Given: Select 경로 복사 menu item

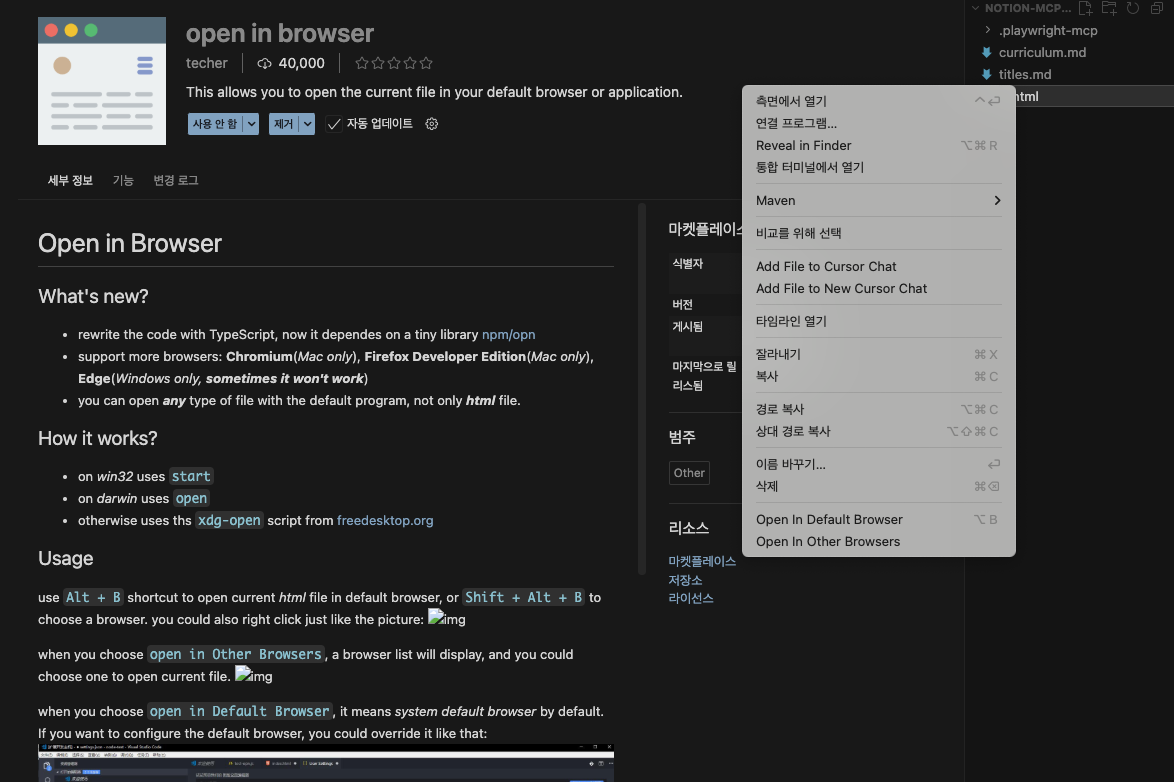Looking at the screenshot, I should (878, 409).
